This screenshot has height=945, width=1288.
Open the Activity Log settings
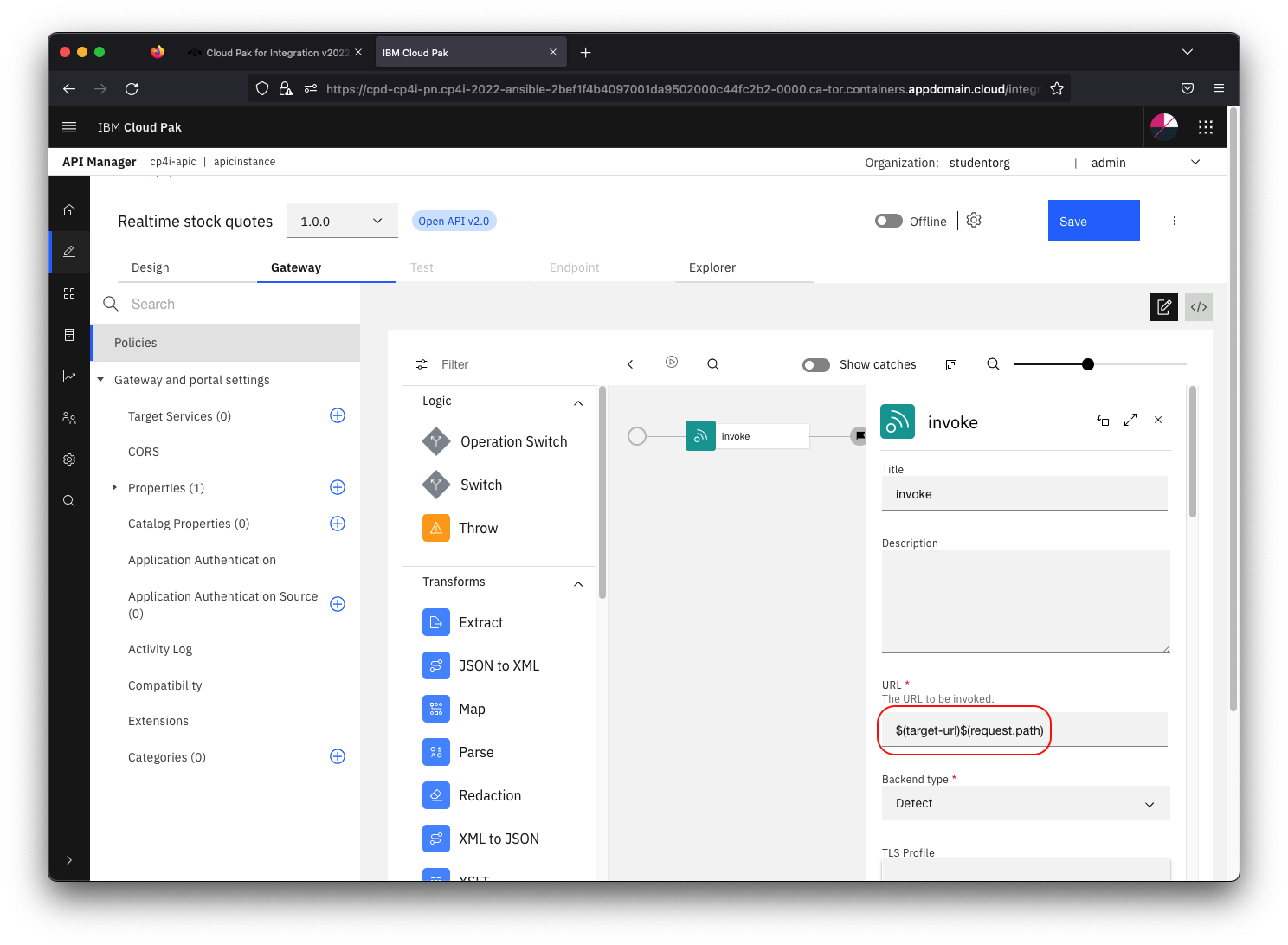pos(160,649)
